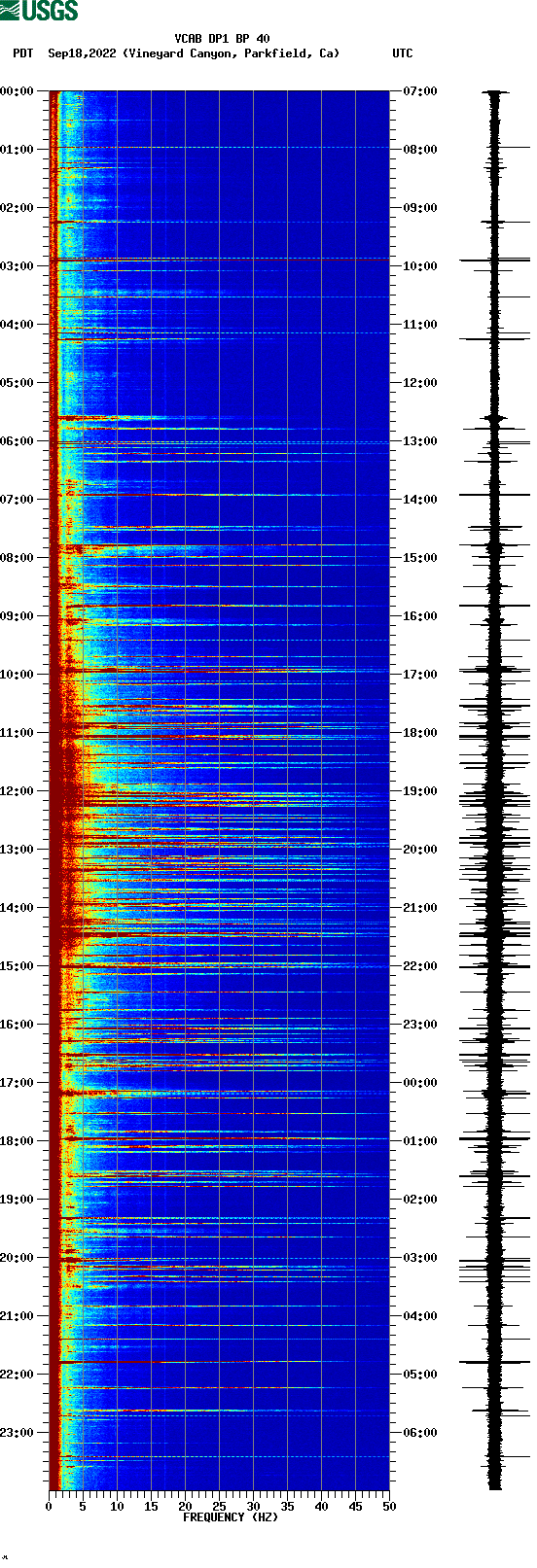Click the PDT timezone label
Screen dimensions: 537x1568
[x=23, y=53]
